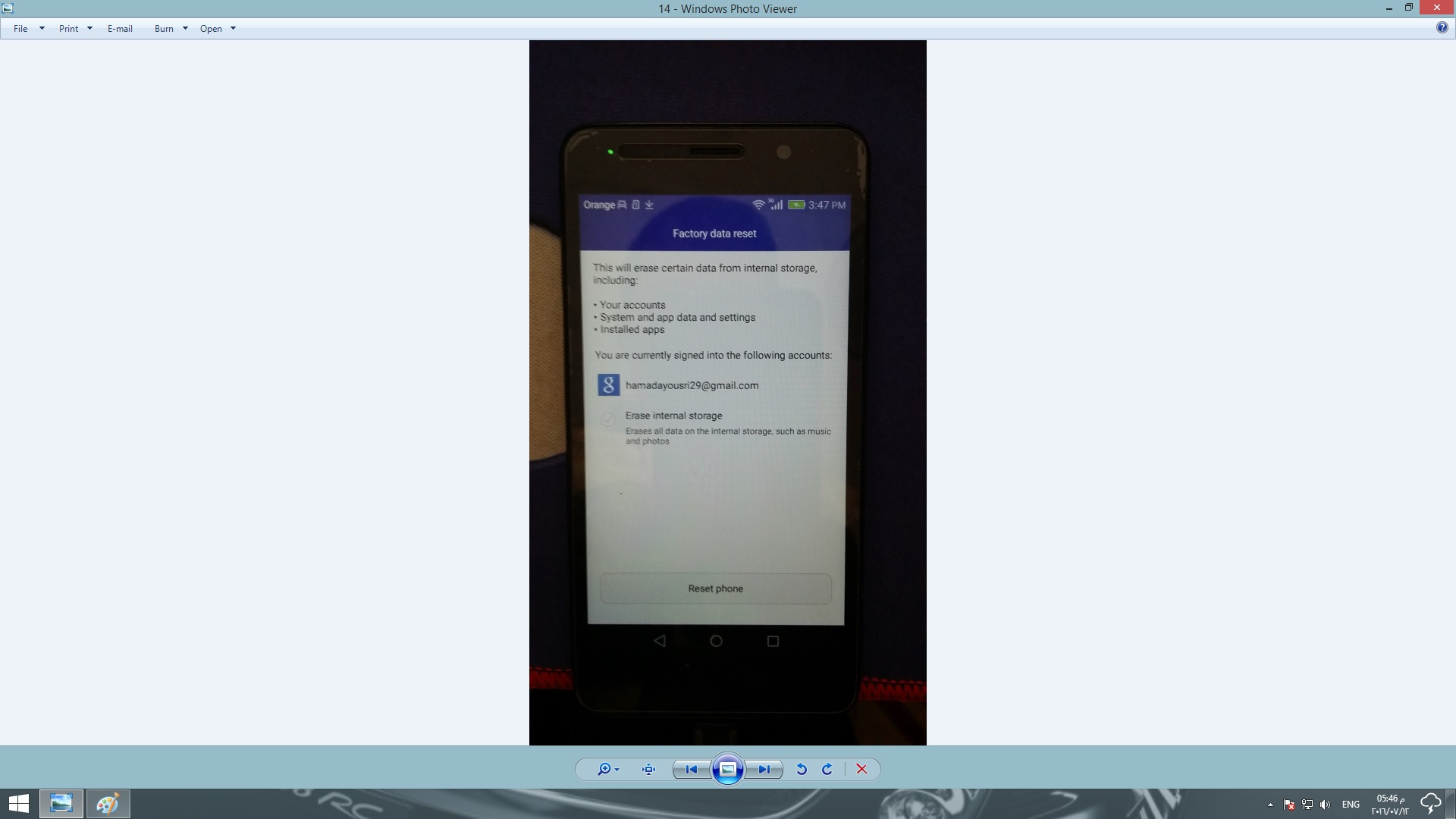This screenshot has width=1456, height=819.
Task: Click the ENG language indicator
Action: tap(1351, 805)
